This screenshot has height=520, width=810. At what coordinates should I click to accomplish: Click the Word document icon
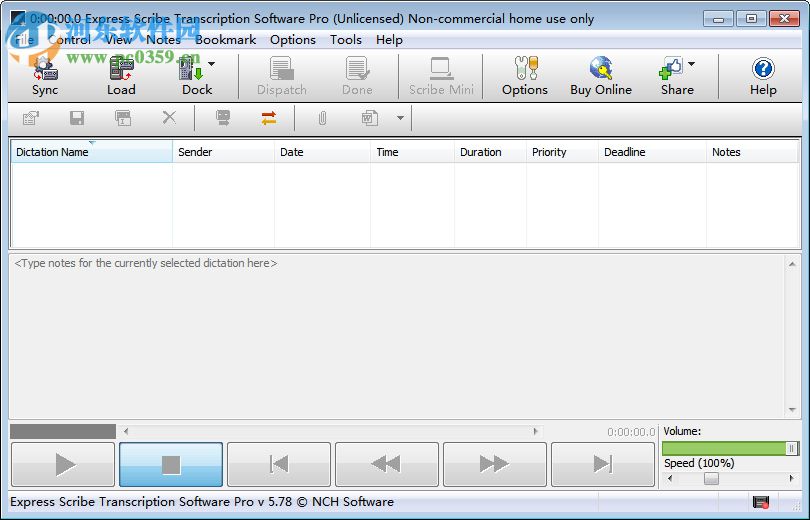point(369,118)
